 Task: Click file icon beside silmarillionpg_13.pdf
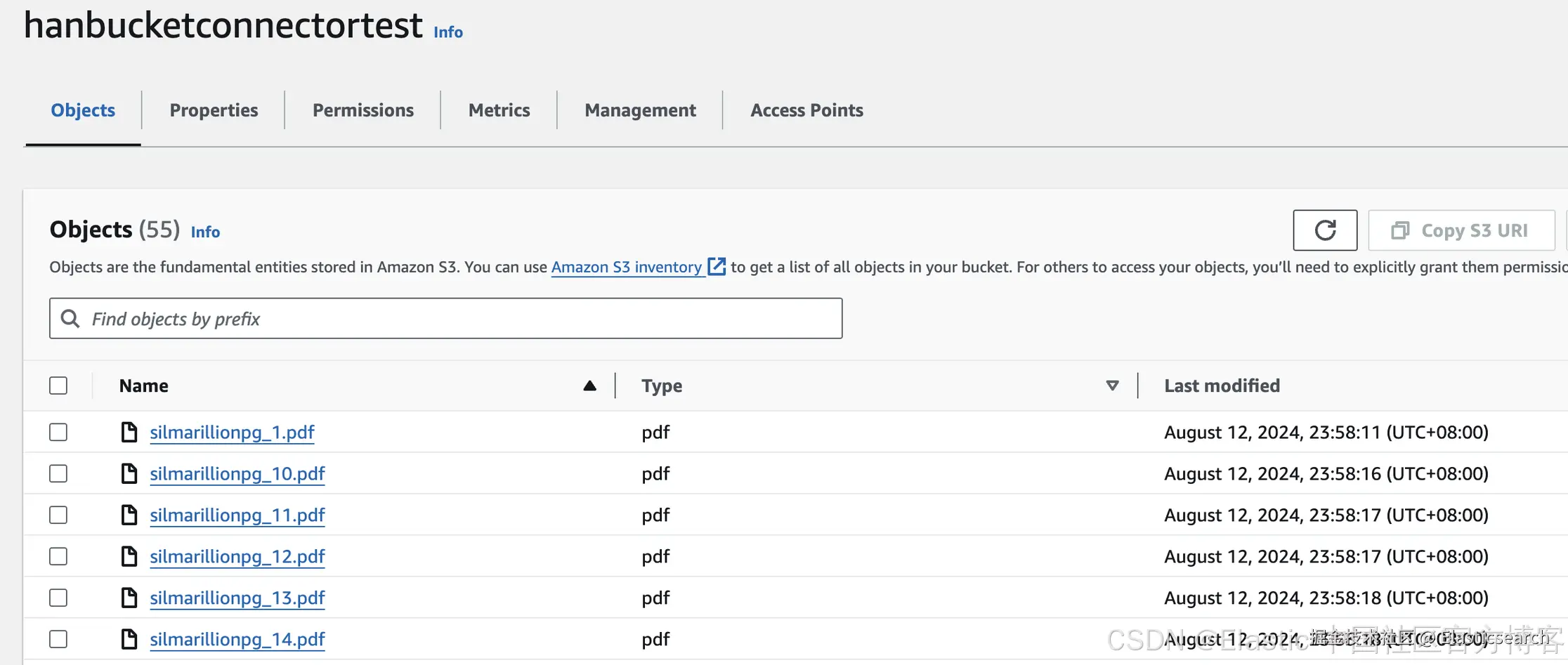pyautogui.click(x=129, y=598)
